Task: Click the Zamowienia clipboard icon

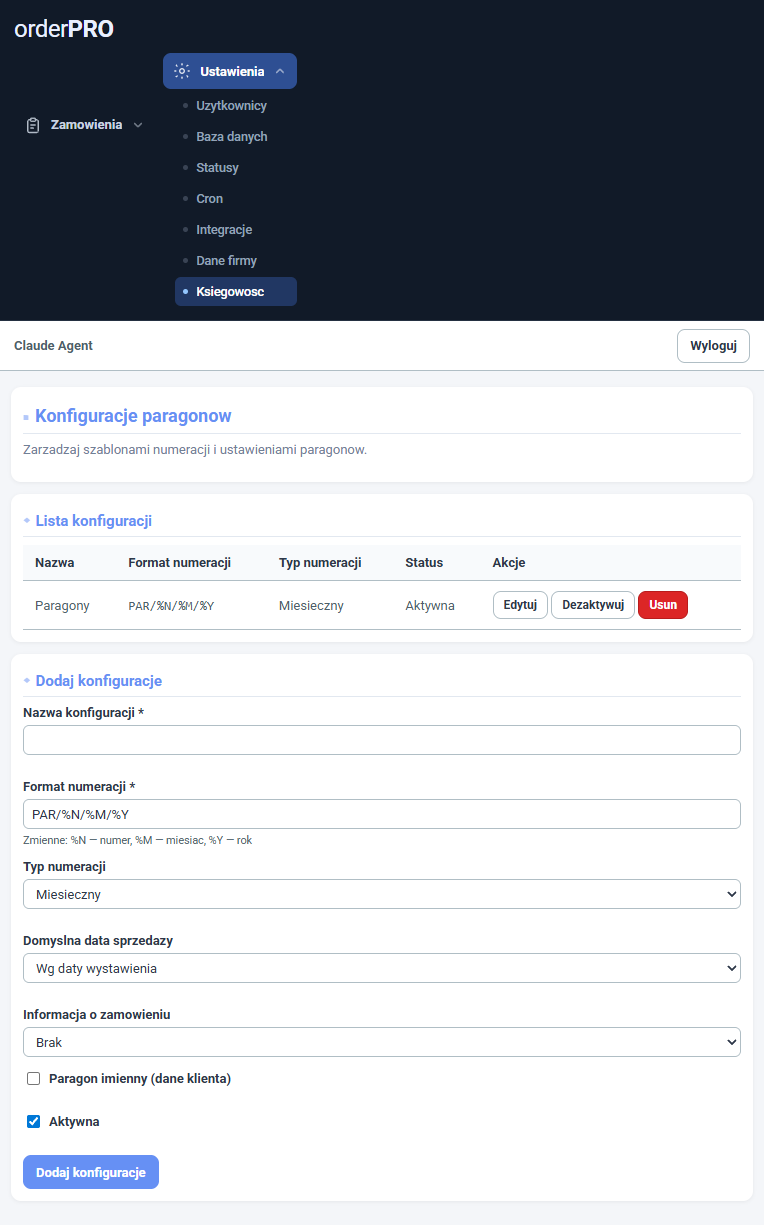Action: pos(33,125)
